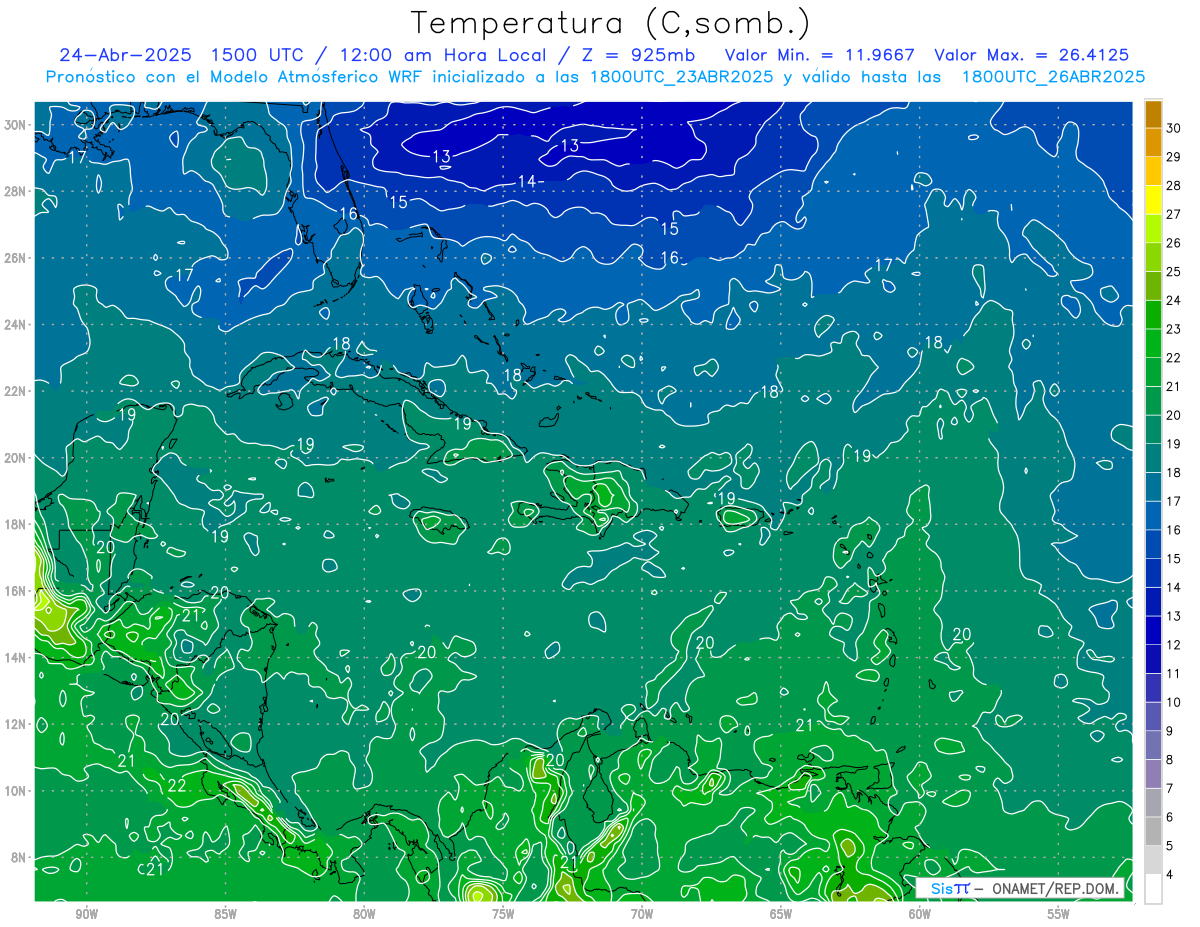This screenshot has height=927, width=1200.
Task: Click "Valor Min. = 11.9667" text
Action: [820, 55]
